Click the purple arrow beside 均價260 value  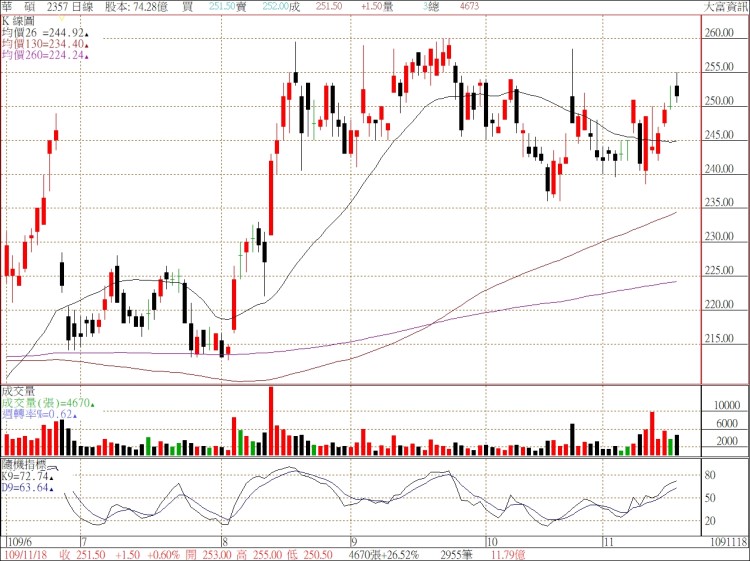[86, 55]
